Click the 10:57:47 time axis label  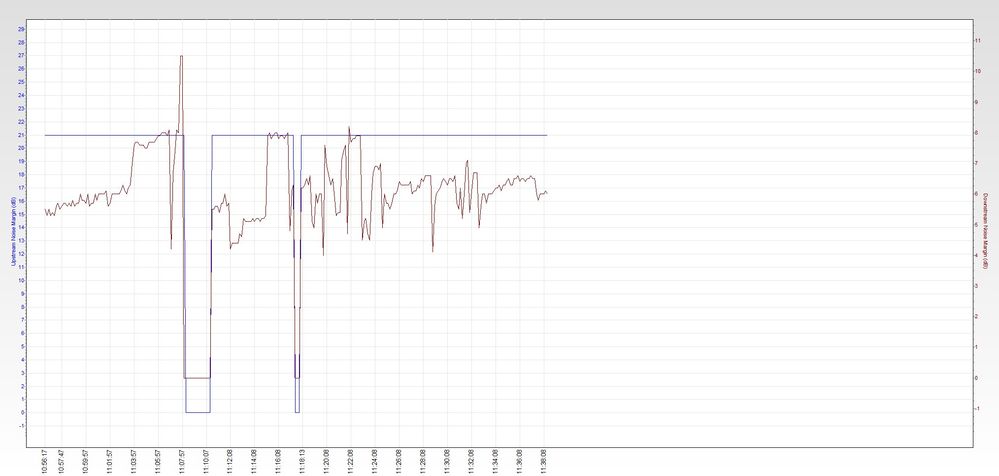61,461
